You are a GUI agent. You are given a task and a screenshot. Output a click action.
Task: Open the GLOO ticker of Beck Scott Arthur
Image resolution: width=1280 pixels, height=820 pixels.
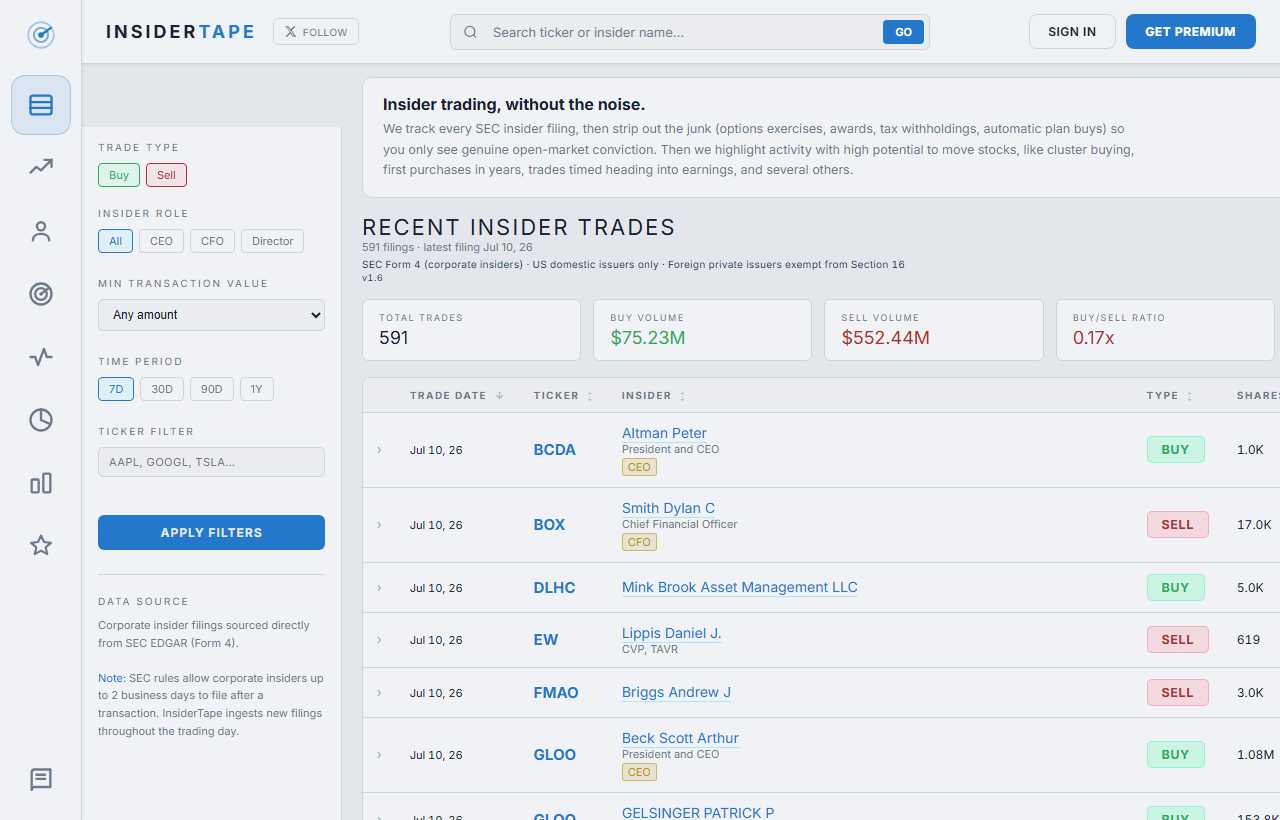(555, 755)
